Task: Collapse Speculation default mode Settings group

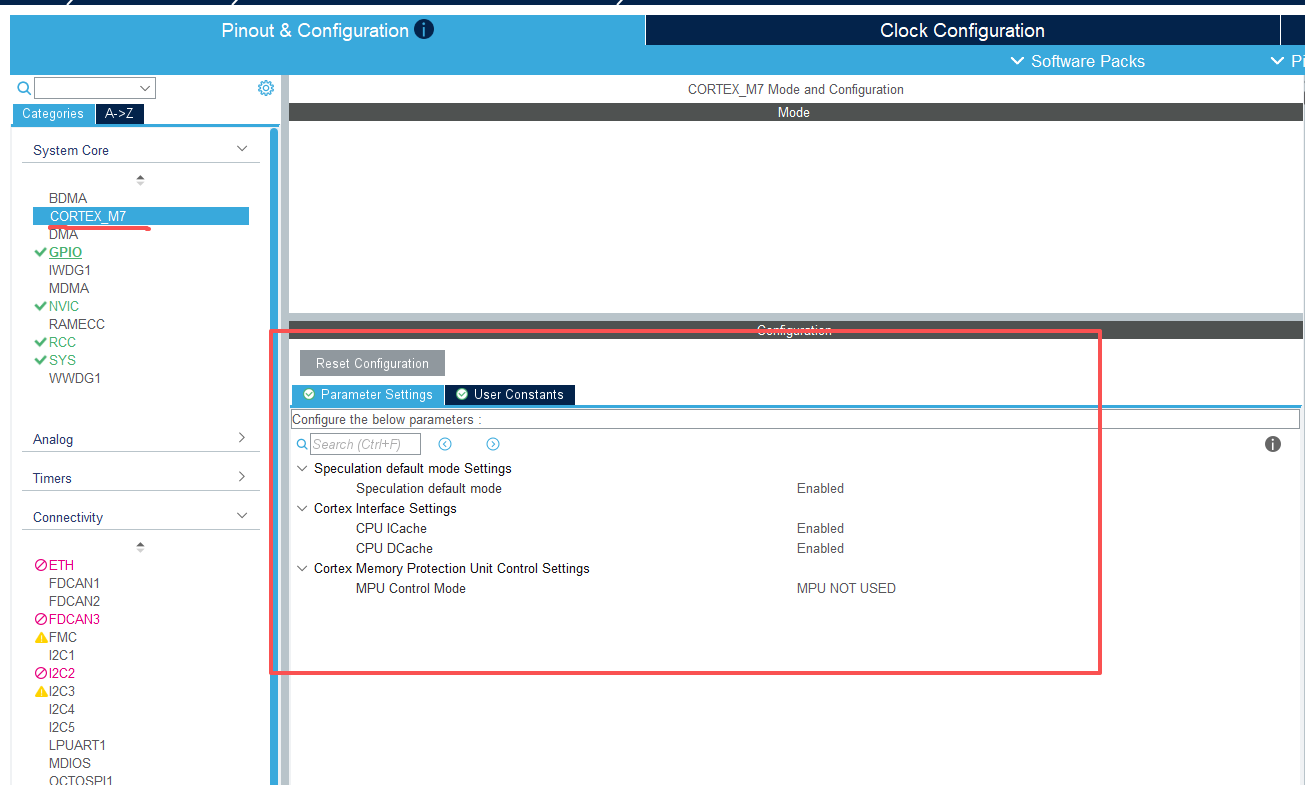Action: tap(303, 468)
